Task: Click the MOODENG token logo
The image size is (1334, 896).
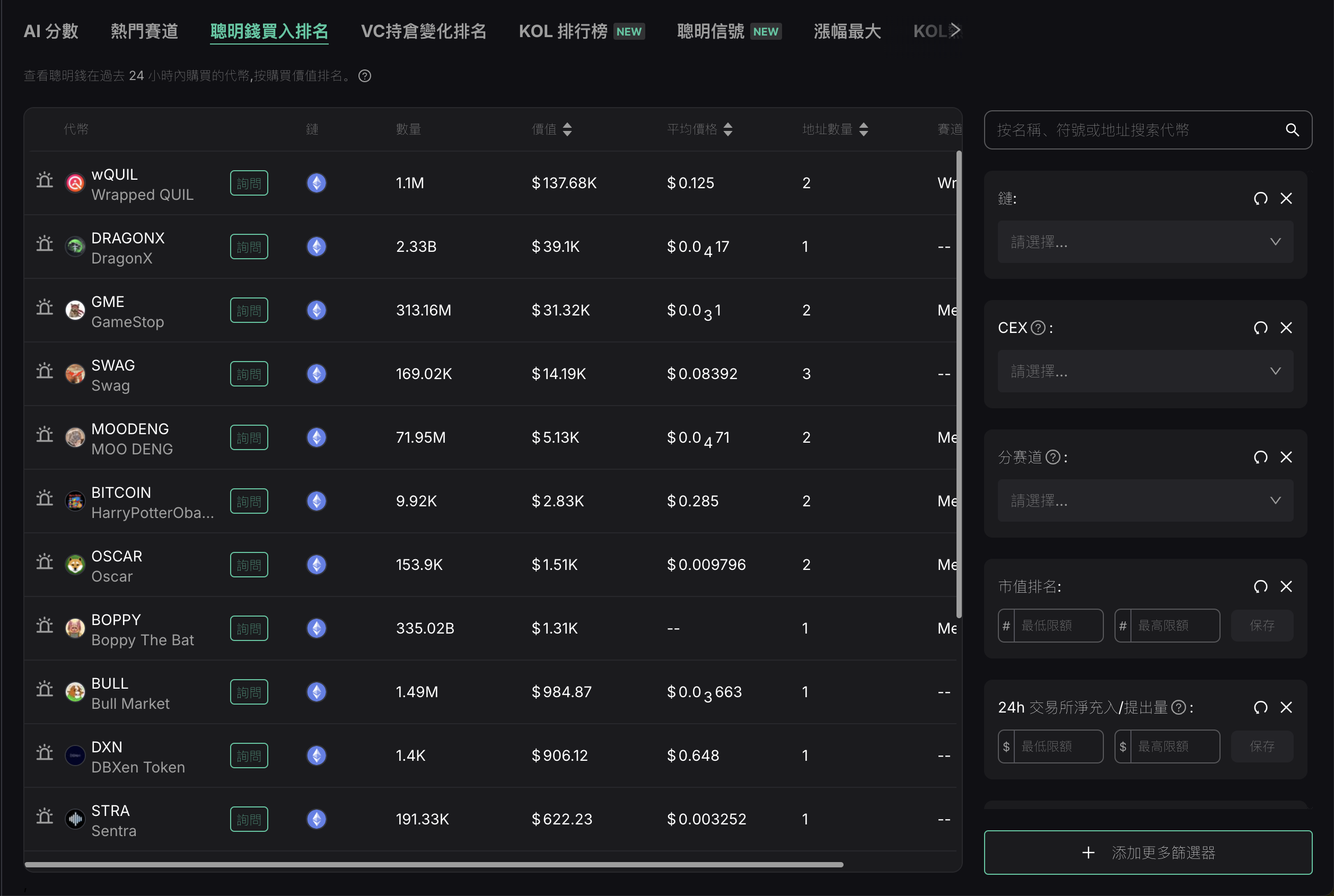Action: tap(75, 438)
